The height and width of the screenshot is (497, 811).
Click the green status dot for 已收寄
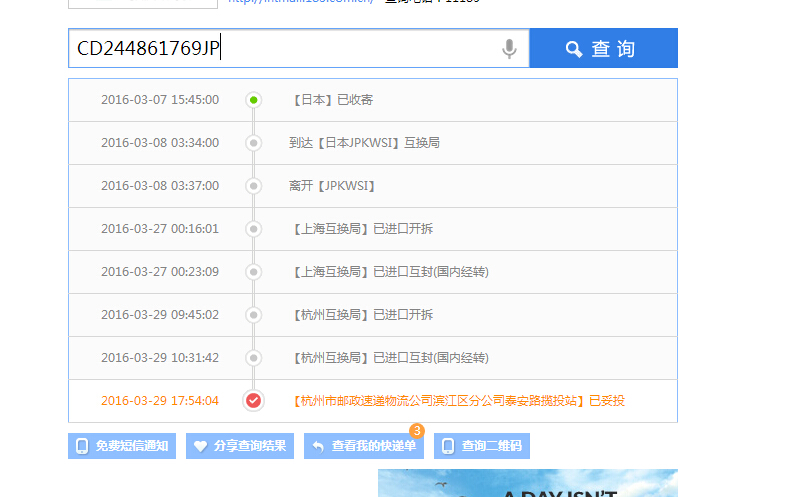coord(253,100)
